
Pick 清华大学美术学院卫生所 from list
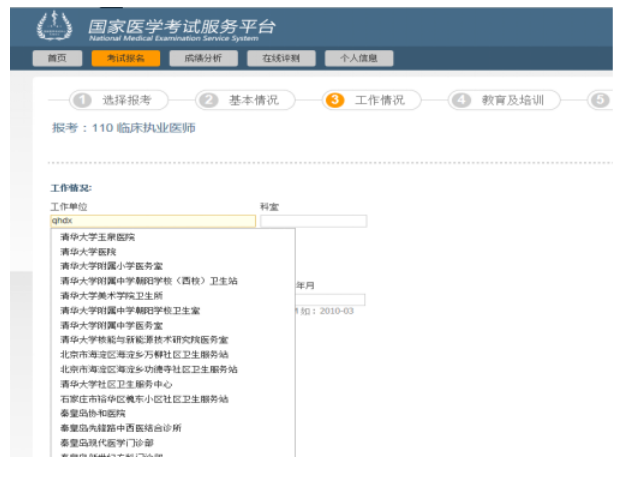click(110, 296)
